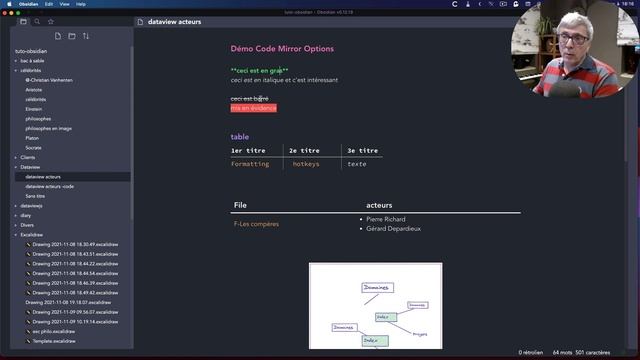Open the Aristote note
Viewport: 640px width, 360px height.
[33, 90]
